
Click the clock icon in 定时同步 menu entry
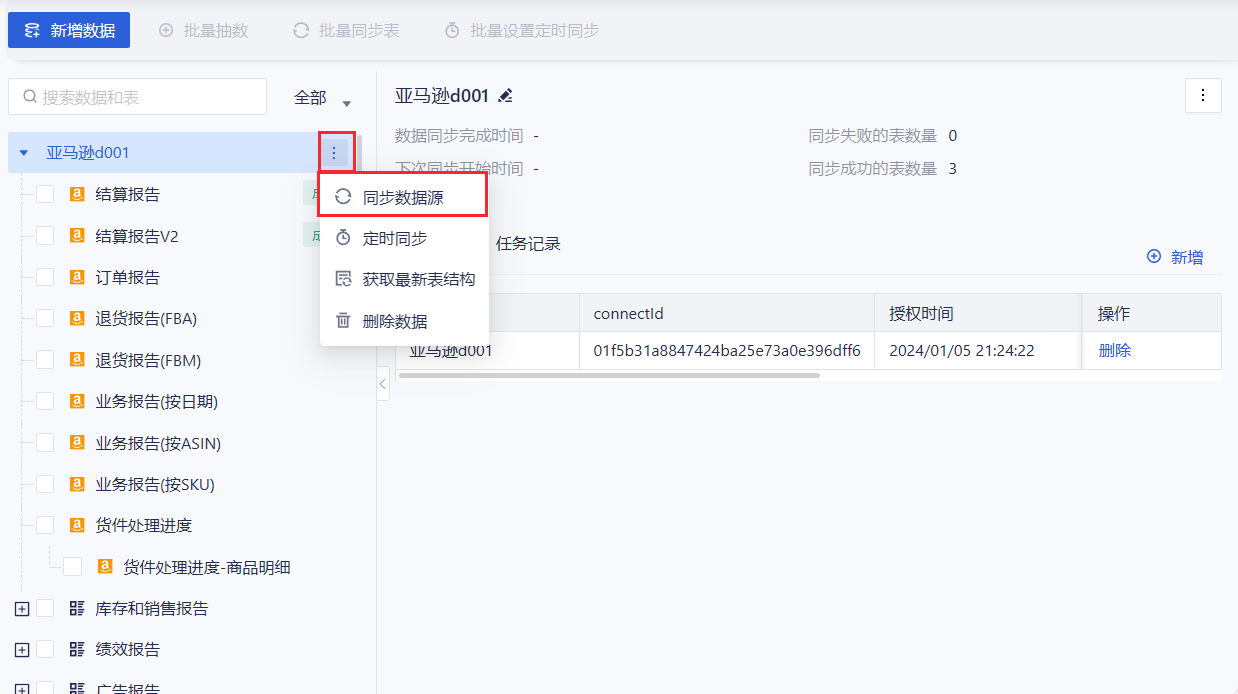tap(343, 238)
